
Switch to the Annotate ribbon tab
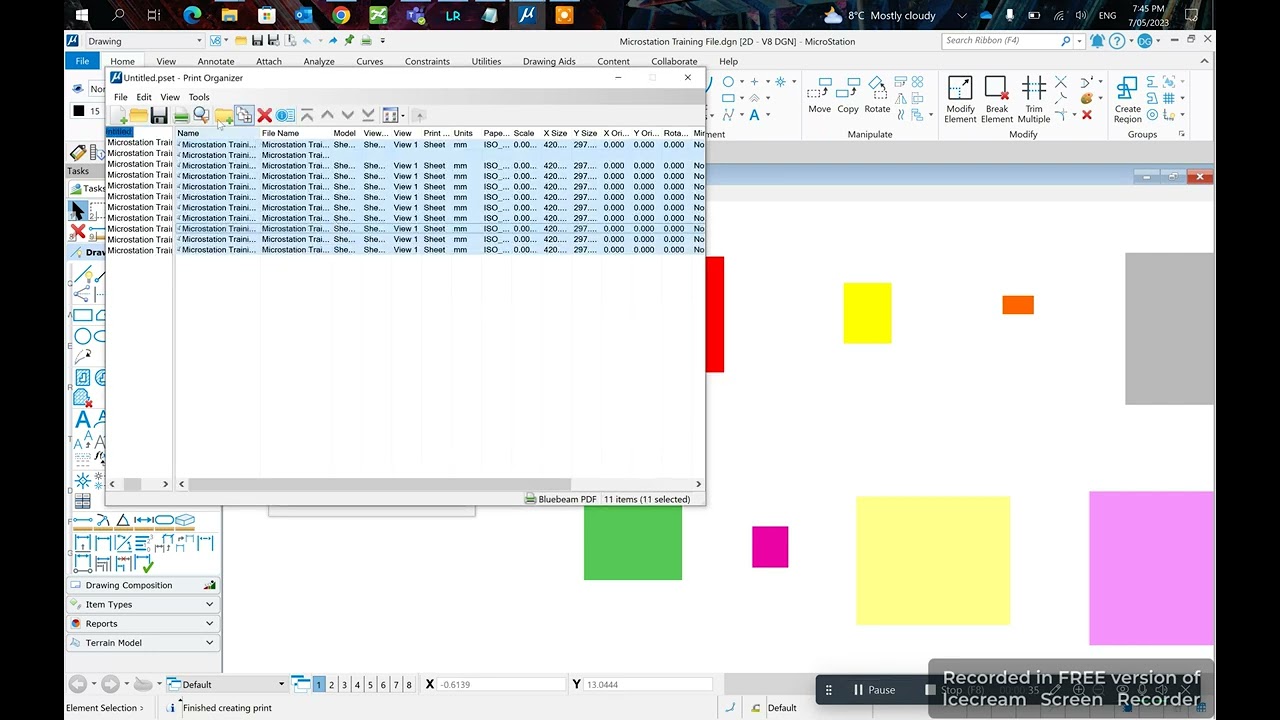(216, 61)
